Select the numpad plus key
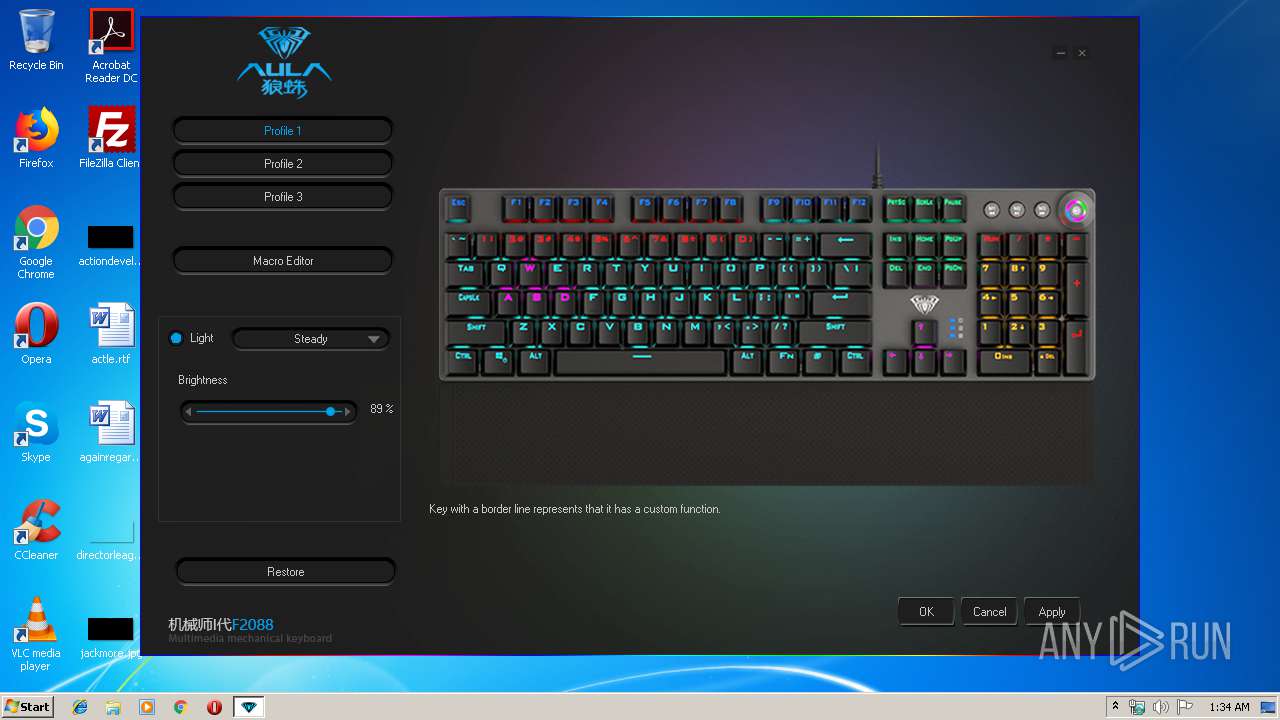The image size is (1280, 720). pyautogui.click(x=1076, y=287)
